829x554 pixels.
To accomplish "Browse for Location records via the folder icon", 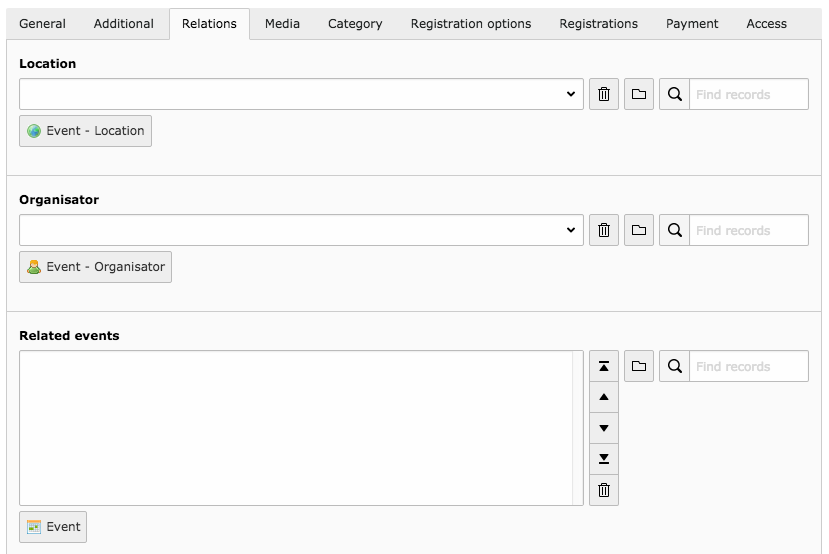I will tap(639, 94).
